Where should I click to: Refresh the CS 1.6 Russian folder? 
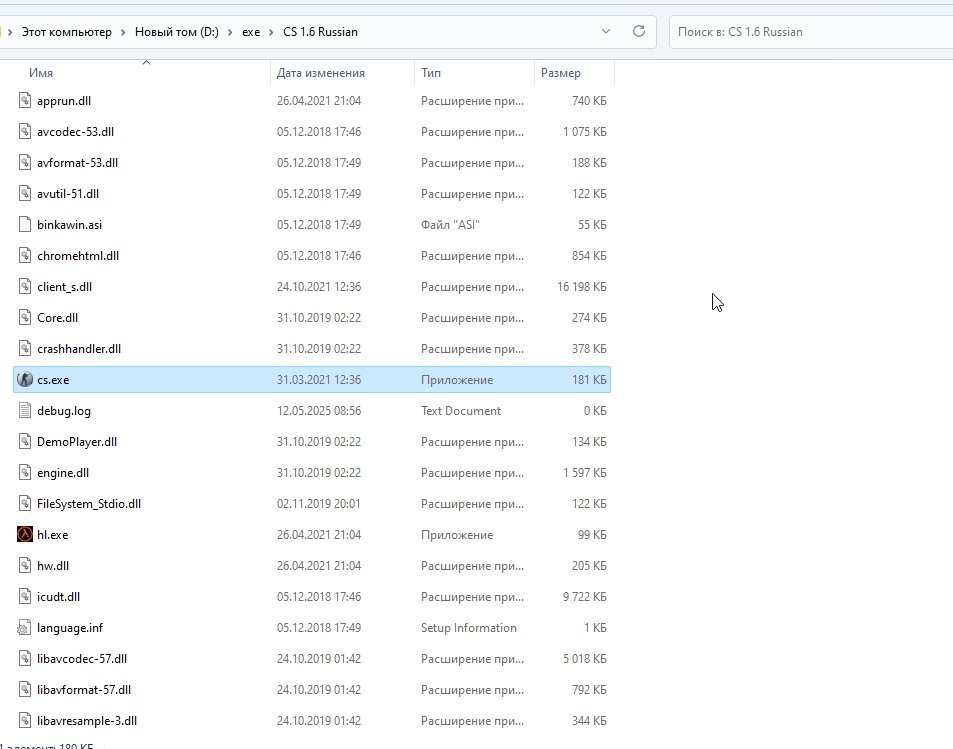(639, 31)
